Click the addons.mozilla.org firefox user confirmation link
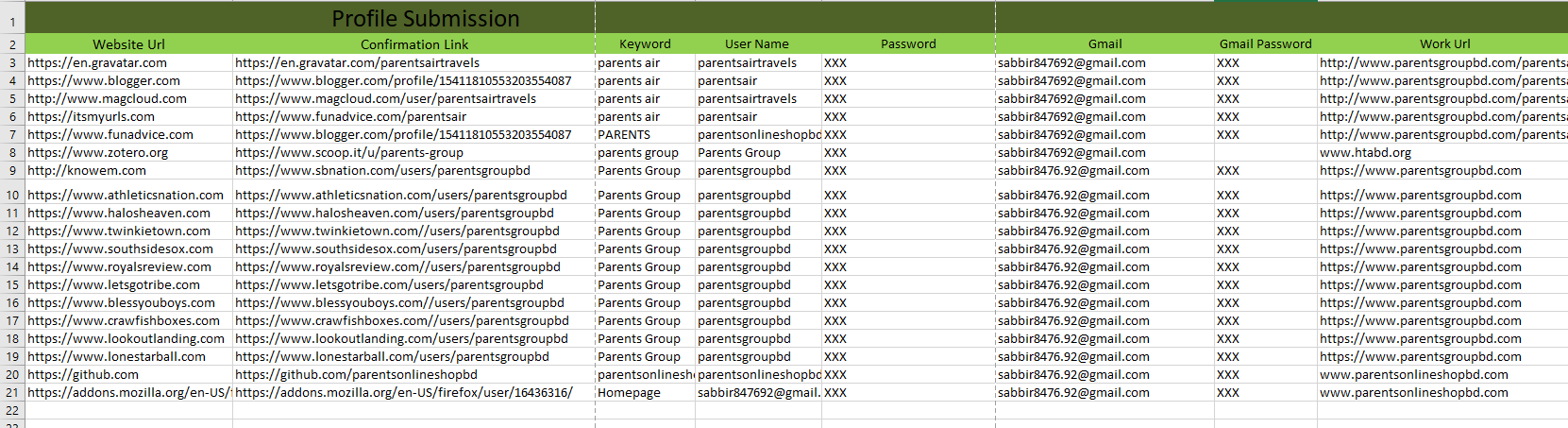Viewport: 1568px width, 428px height. tap(404, 393)
